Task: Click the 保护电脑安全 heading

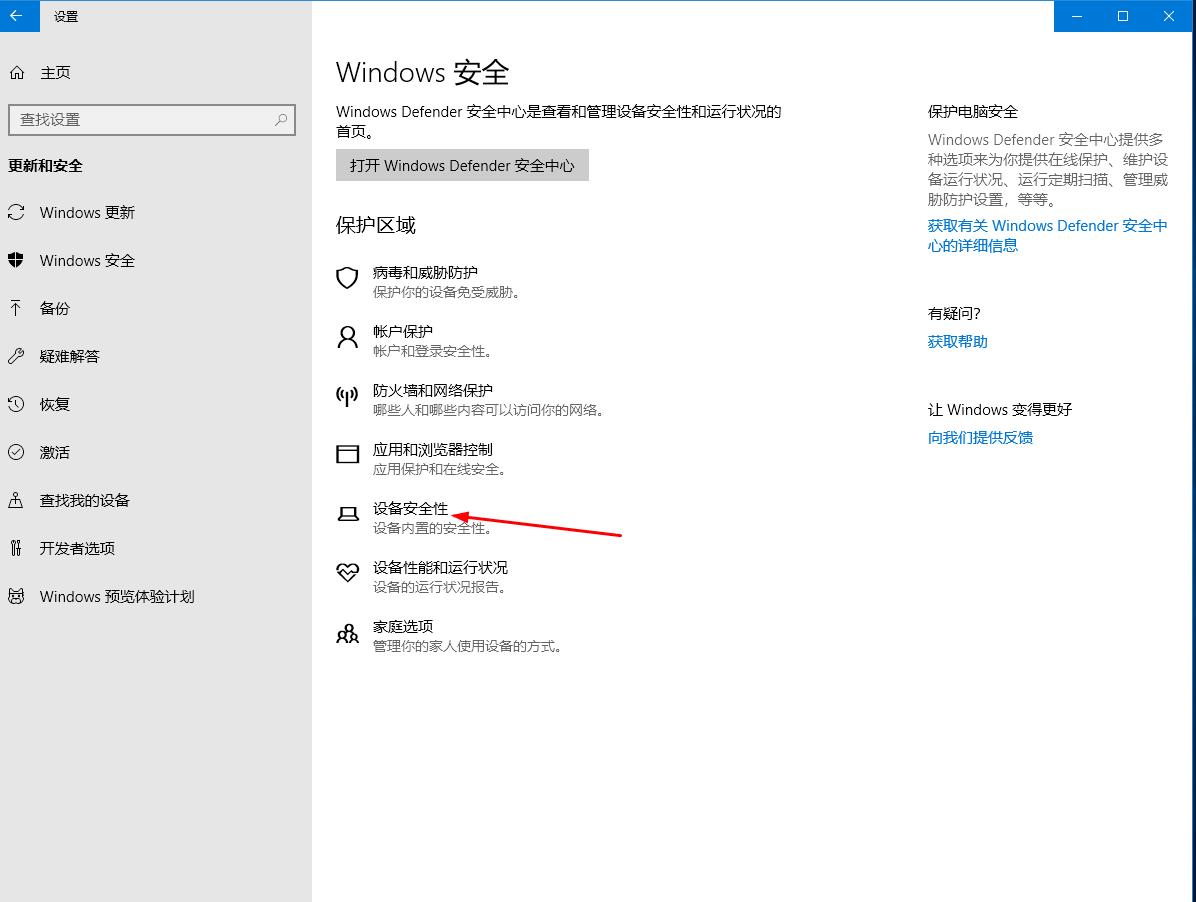Action: point(973,112)
